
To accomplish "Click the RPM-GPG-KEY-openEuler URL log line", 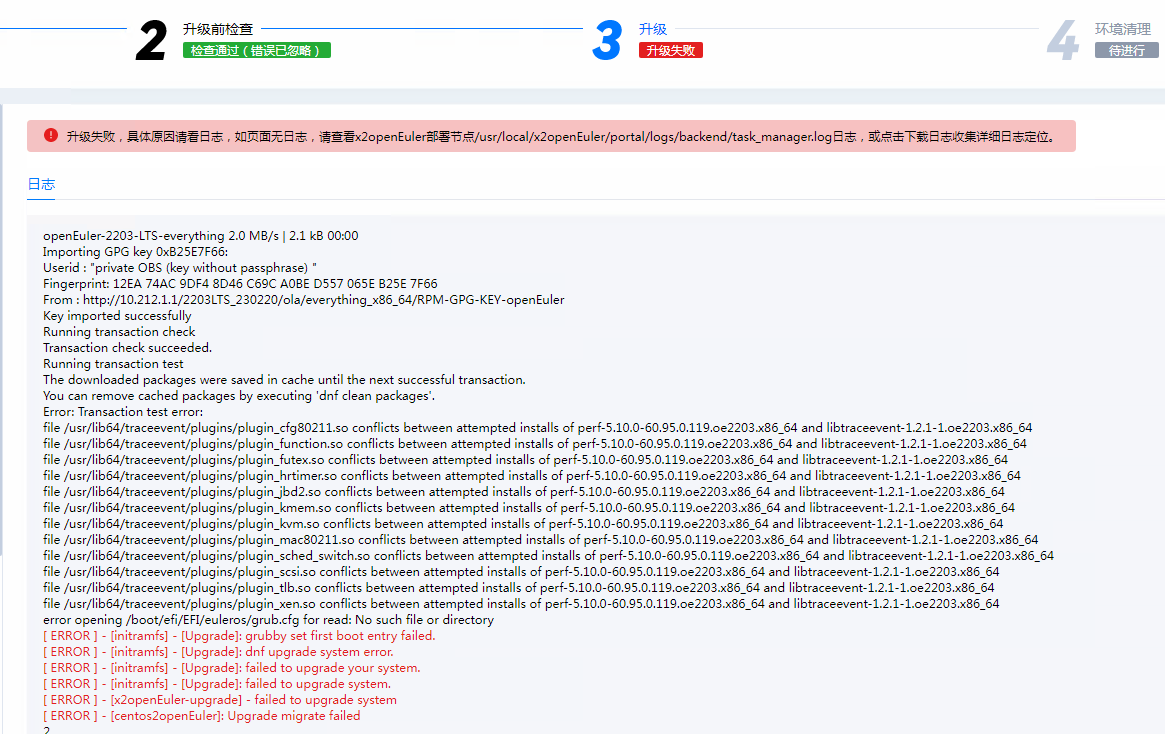I will pyautogui.click(x=303, y=300).
